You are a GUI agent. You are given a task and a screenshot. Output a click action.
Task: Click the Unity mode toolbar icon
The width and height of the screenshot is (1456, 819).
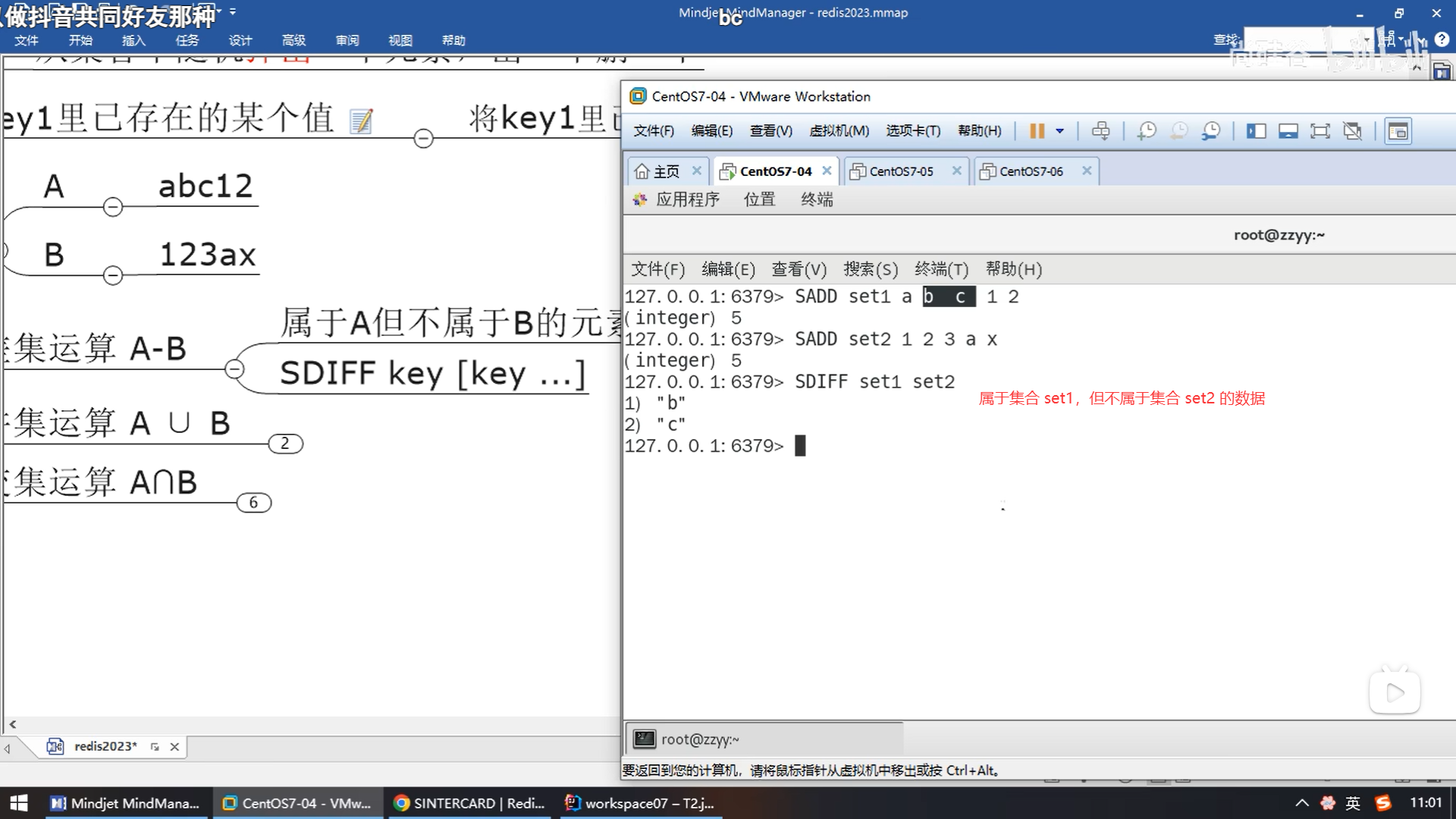[x=1352, y=131]
